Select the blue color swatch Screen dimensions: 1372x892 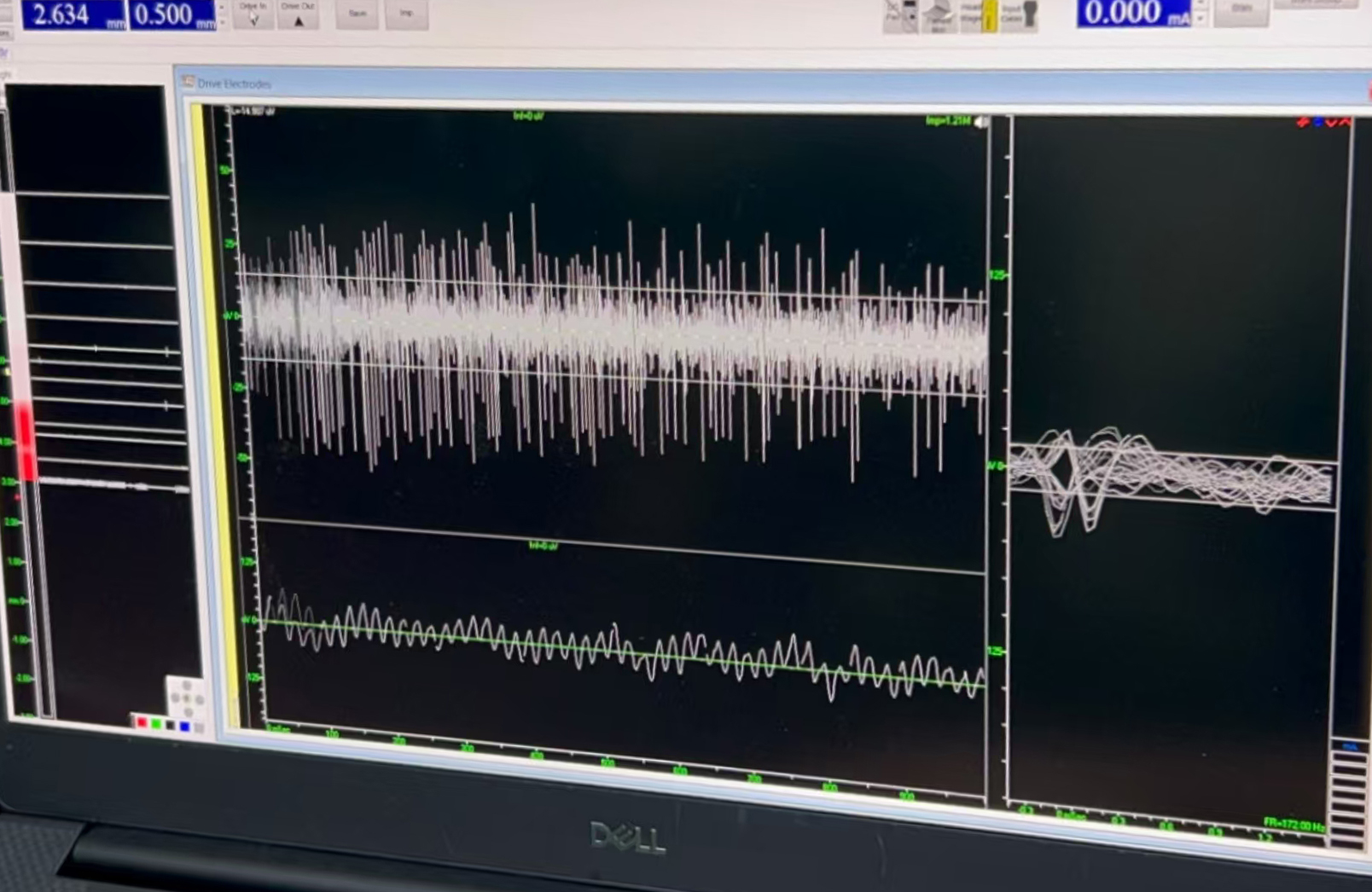pos(184,727)
